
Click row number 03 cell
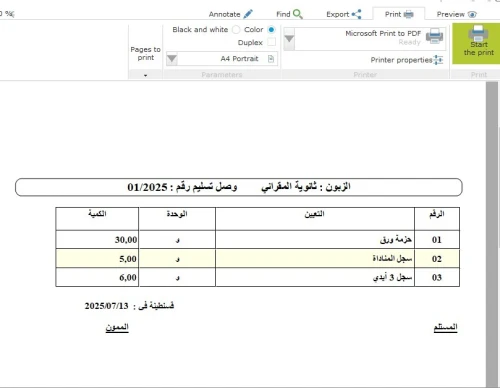tap(437, 277)
